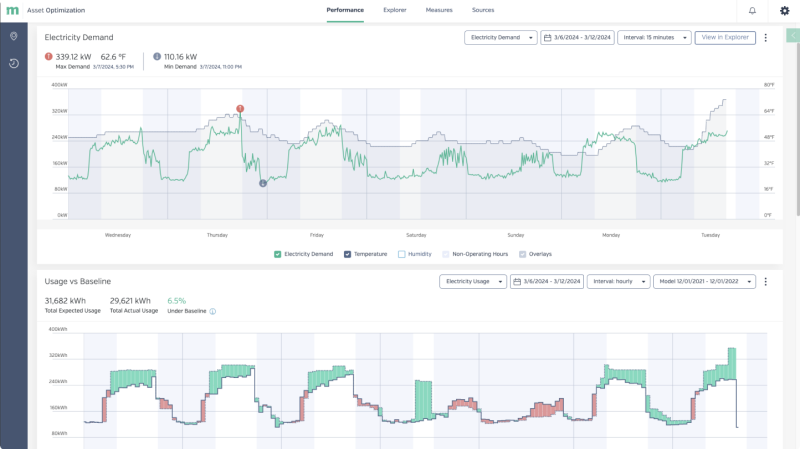Viewport: 800px width, 449px height.
Task: Click the 6.5% under baseline value
Action: click(177, 301)
